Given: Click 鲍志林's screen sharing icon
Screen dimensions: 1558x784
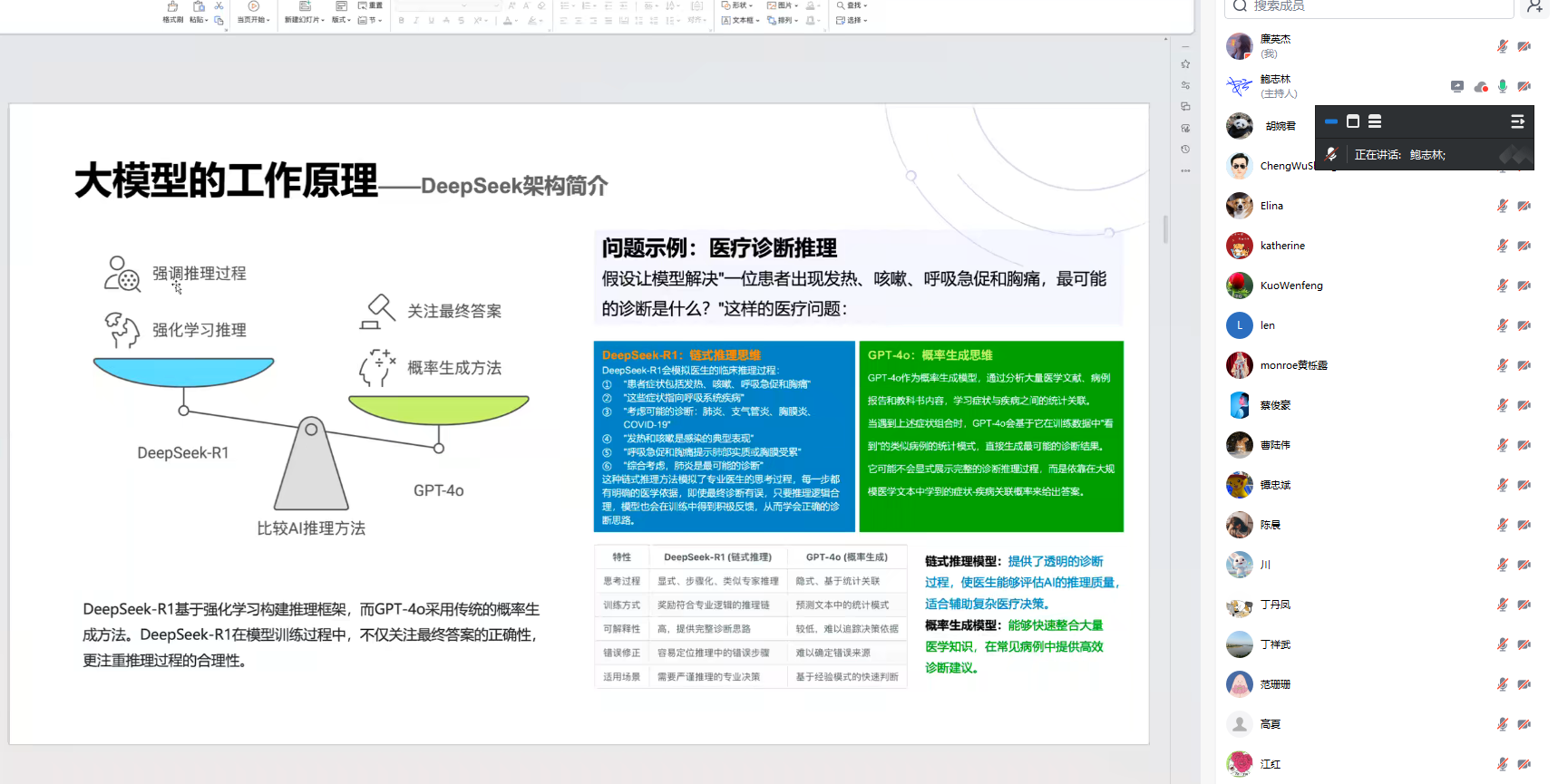Looking at the screenshot, I should click(1457, 87).
